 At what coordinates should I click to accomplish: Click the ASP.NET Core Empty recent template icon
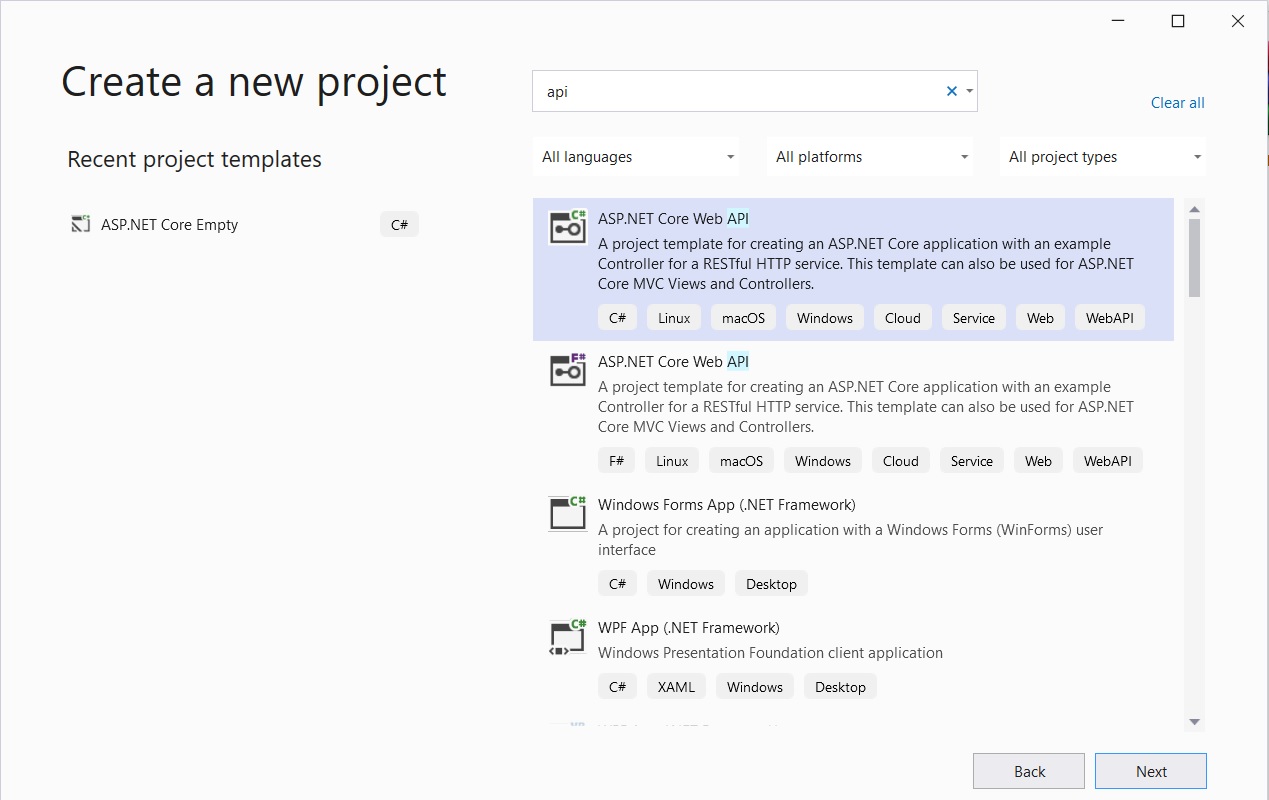[81, 224]
